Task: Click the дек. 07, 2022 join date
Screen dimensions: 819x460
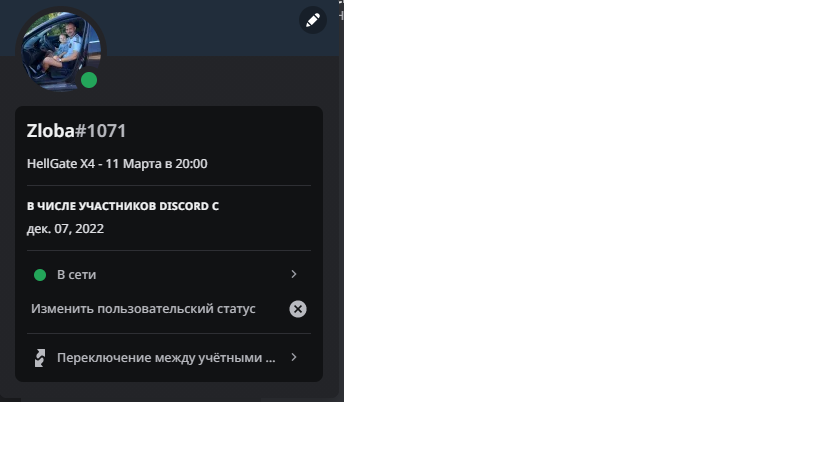Action: [65, 229]
